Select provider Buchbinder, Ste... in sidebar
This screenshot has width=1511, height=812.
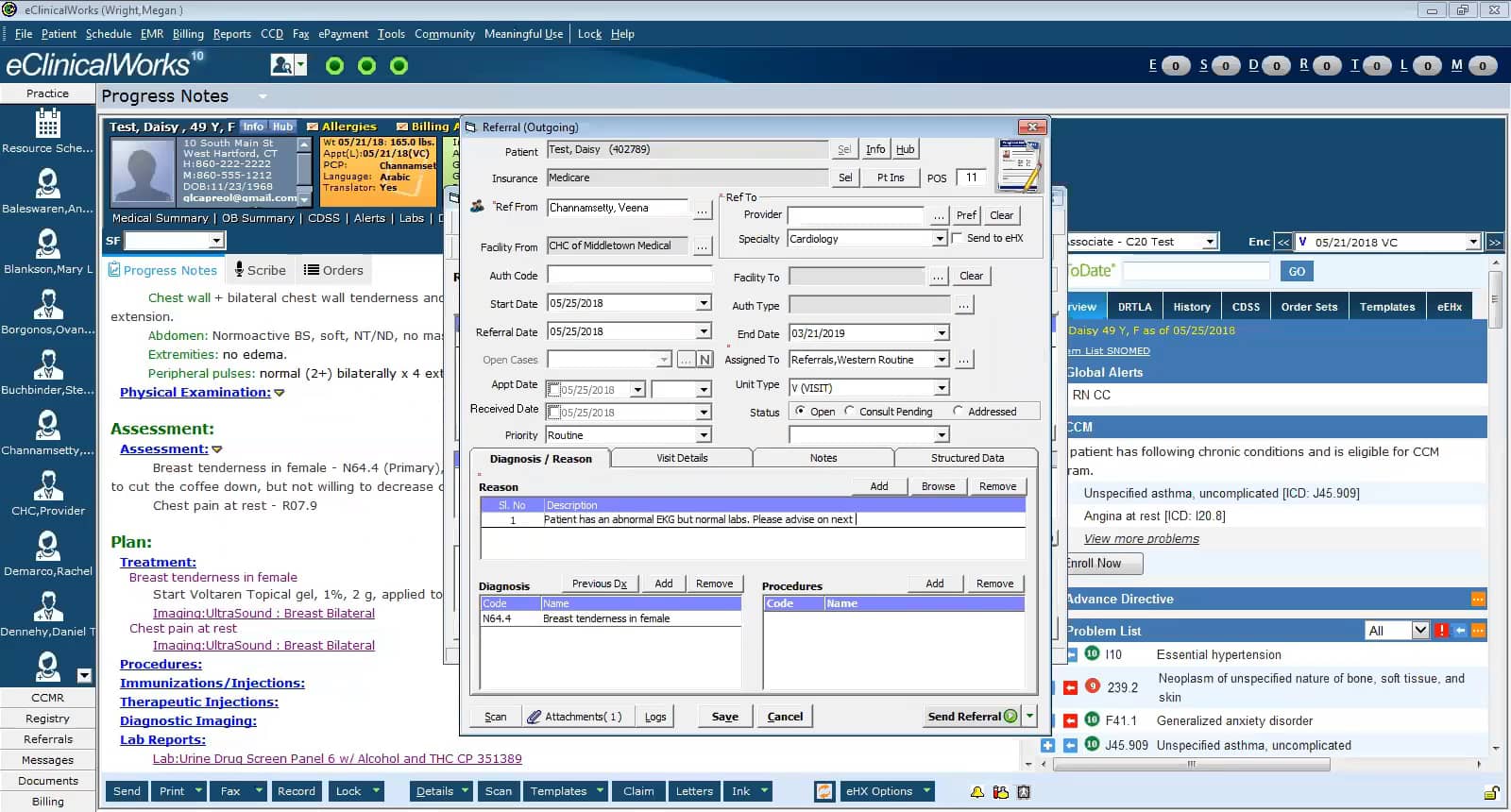tap(47, 364)
